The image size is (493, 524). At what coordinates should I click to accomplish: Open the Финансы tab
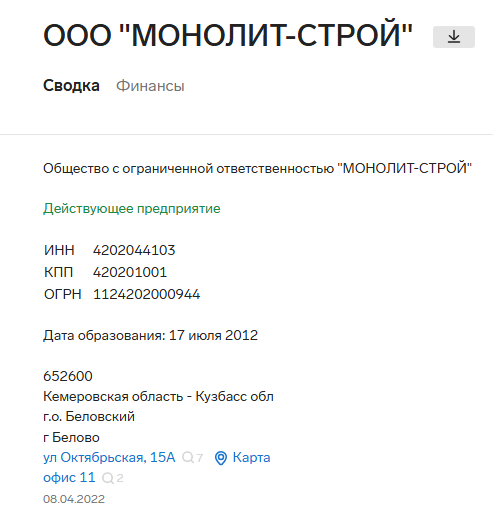[x=150, y=86]
